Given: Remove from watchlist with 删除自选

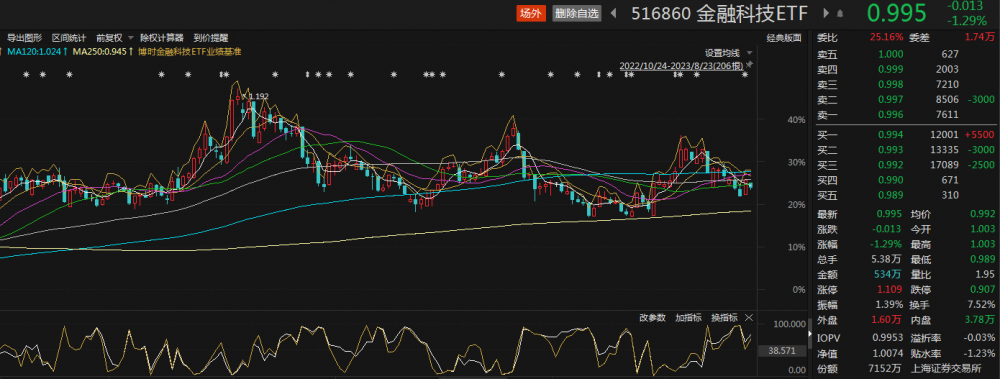Looking at the screenshot, I should [x=577, y=13].
